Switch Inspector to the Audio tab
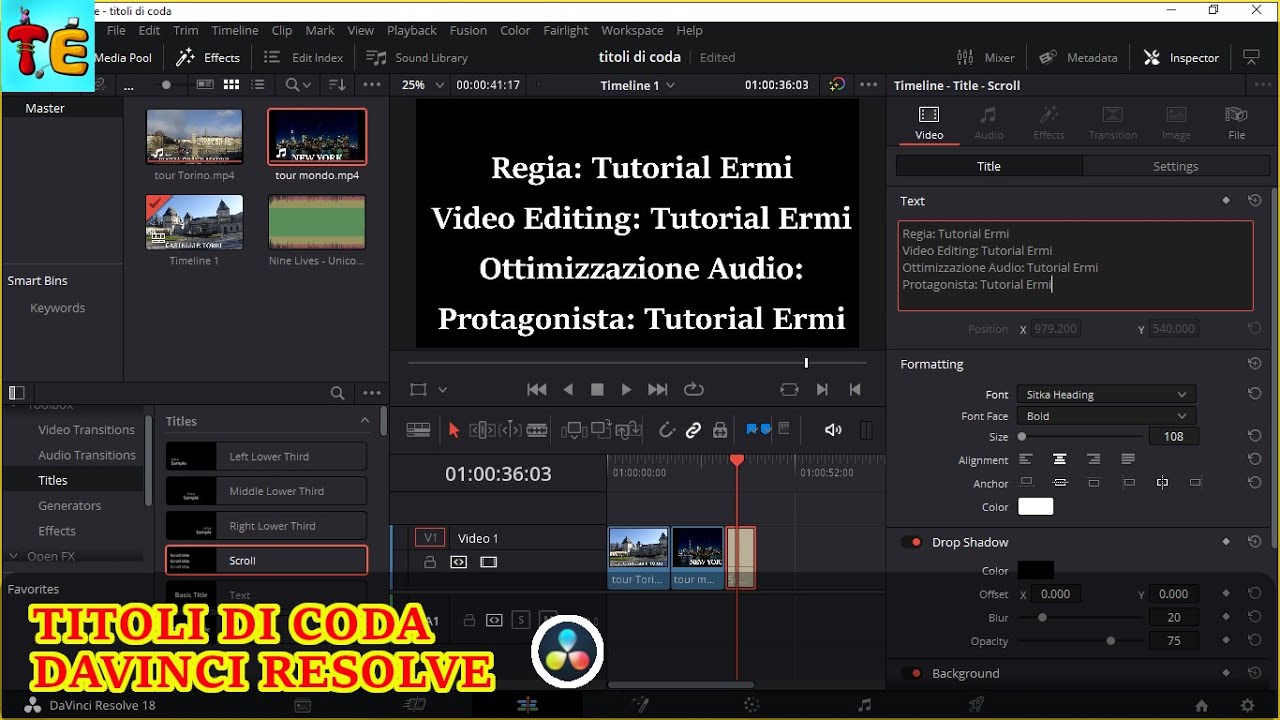The image size is (1280, 720). [988, 123]
